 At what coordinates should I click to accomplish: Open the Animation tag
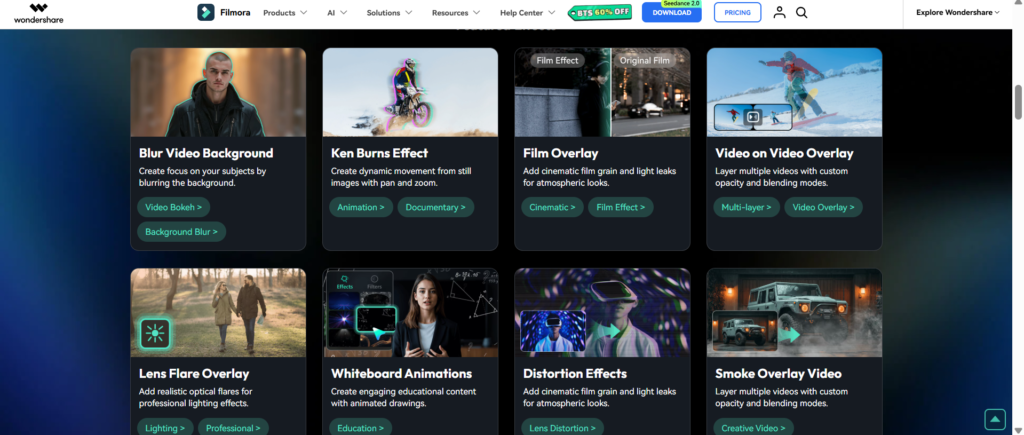click(x=361, y=207)
